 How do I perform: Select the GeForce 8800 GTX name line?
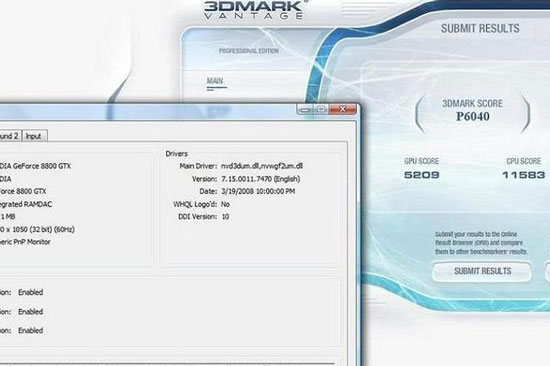(x=35, y=166)
